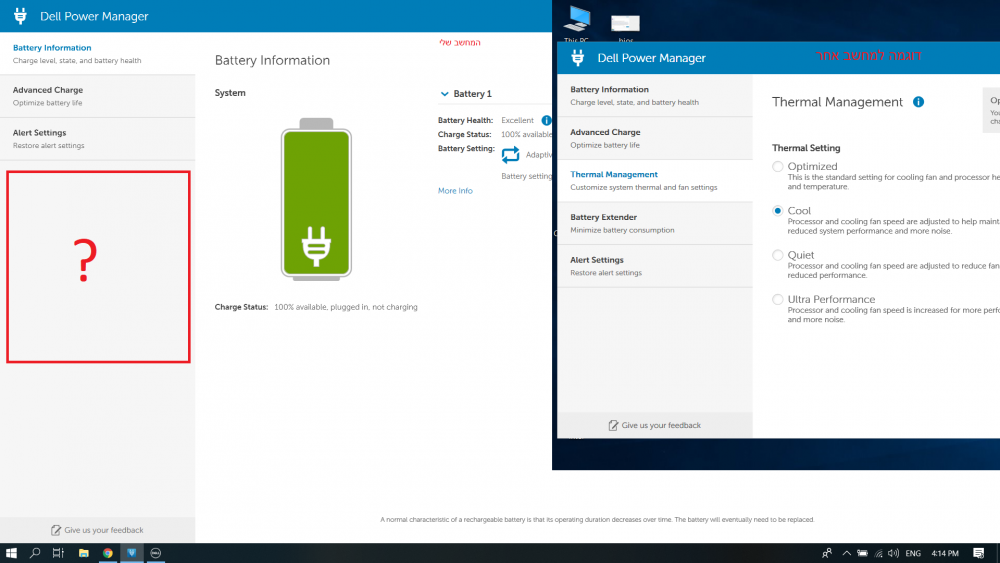Open Battery Extender tab in right window
1000x563 pixels.
[655, 223]
